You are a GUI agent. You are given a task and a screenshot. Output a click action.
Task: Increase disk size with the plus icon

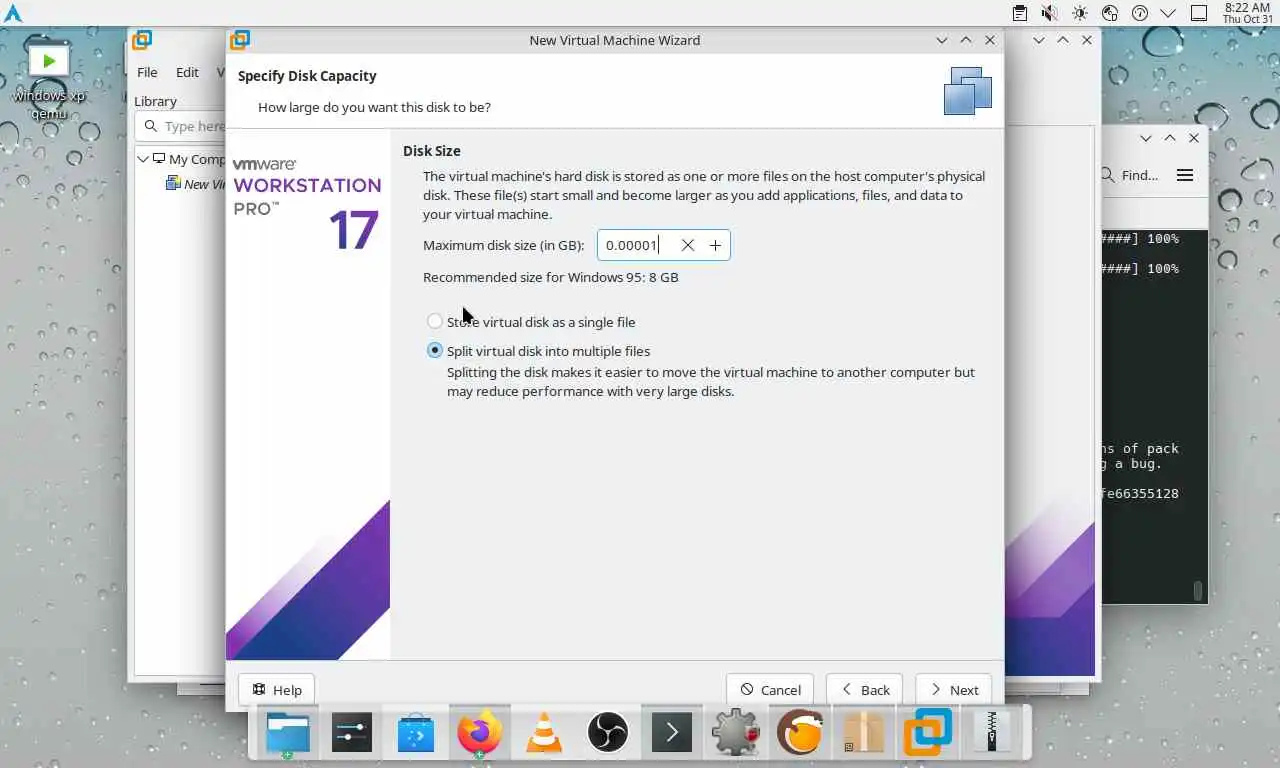click(715, 245)
